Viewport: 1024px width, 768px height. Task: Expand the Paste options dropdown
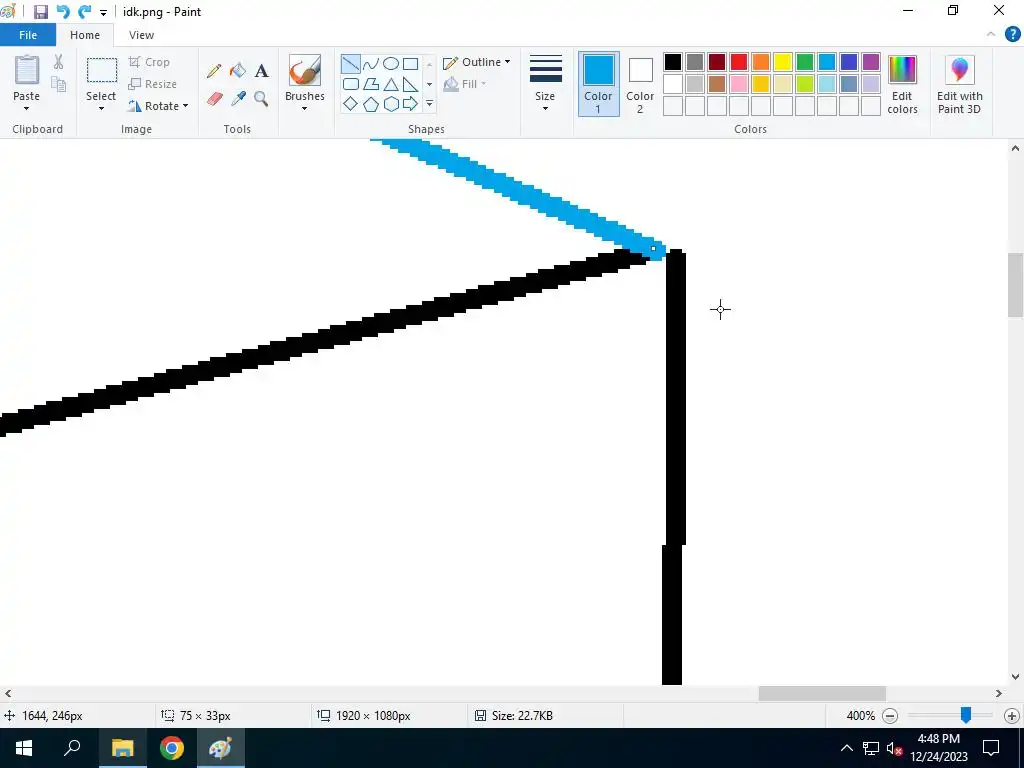pos(27,108)
